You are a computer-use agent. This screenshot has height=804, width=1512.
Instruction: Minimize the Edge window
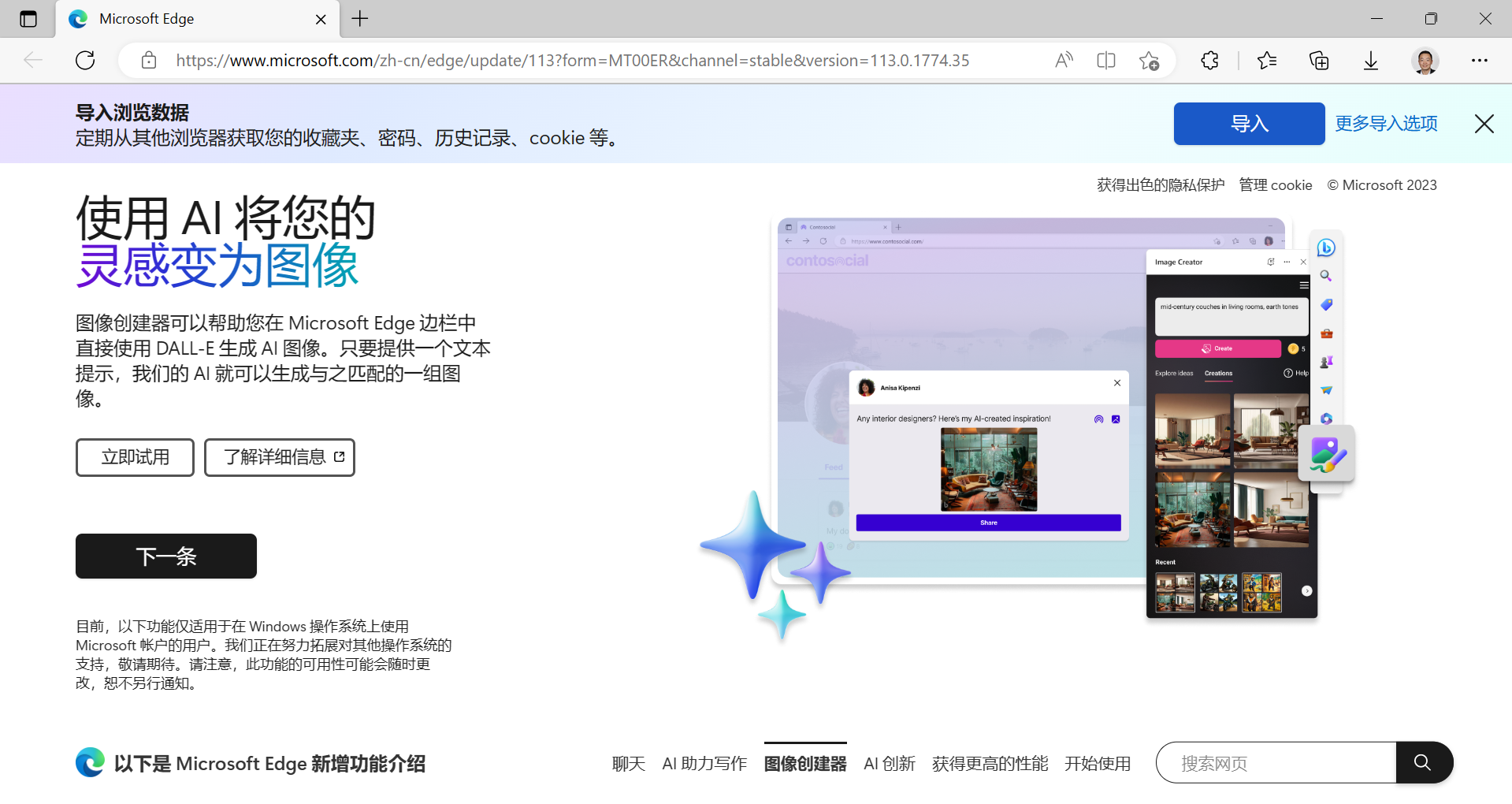[1376, 19]
